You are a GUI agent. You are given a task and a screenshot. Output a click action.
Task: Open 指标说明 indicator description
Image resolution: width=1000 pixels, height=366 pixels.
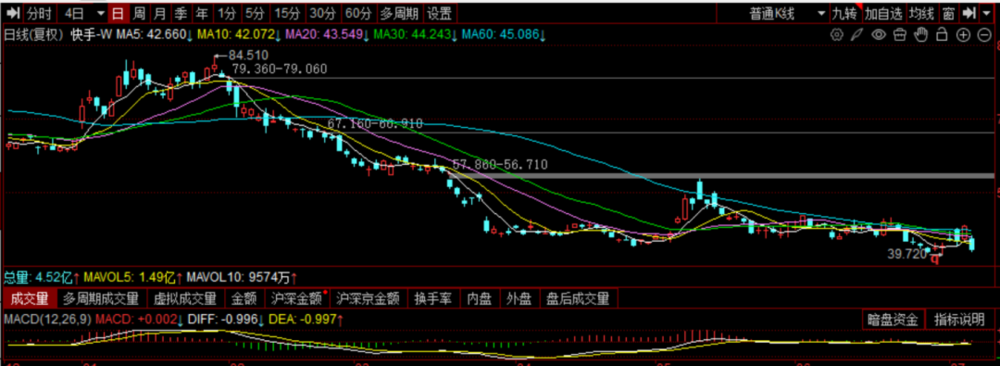(959, 319)
